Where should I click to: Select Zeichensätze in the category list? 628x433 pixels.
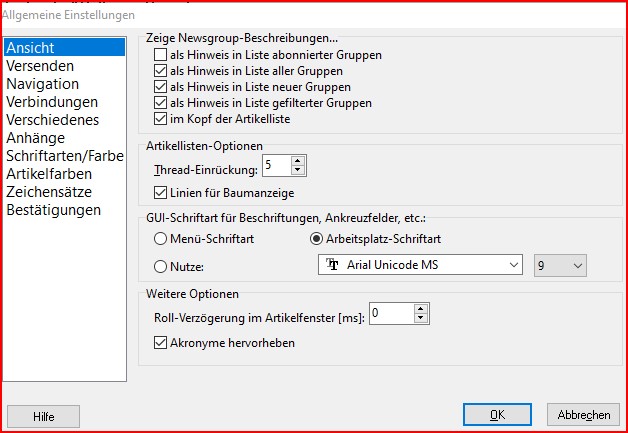(x=49, y=192)
